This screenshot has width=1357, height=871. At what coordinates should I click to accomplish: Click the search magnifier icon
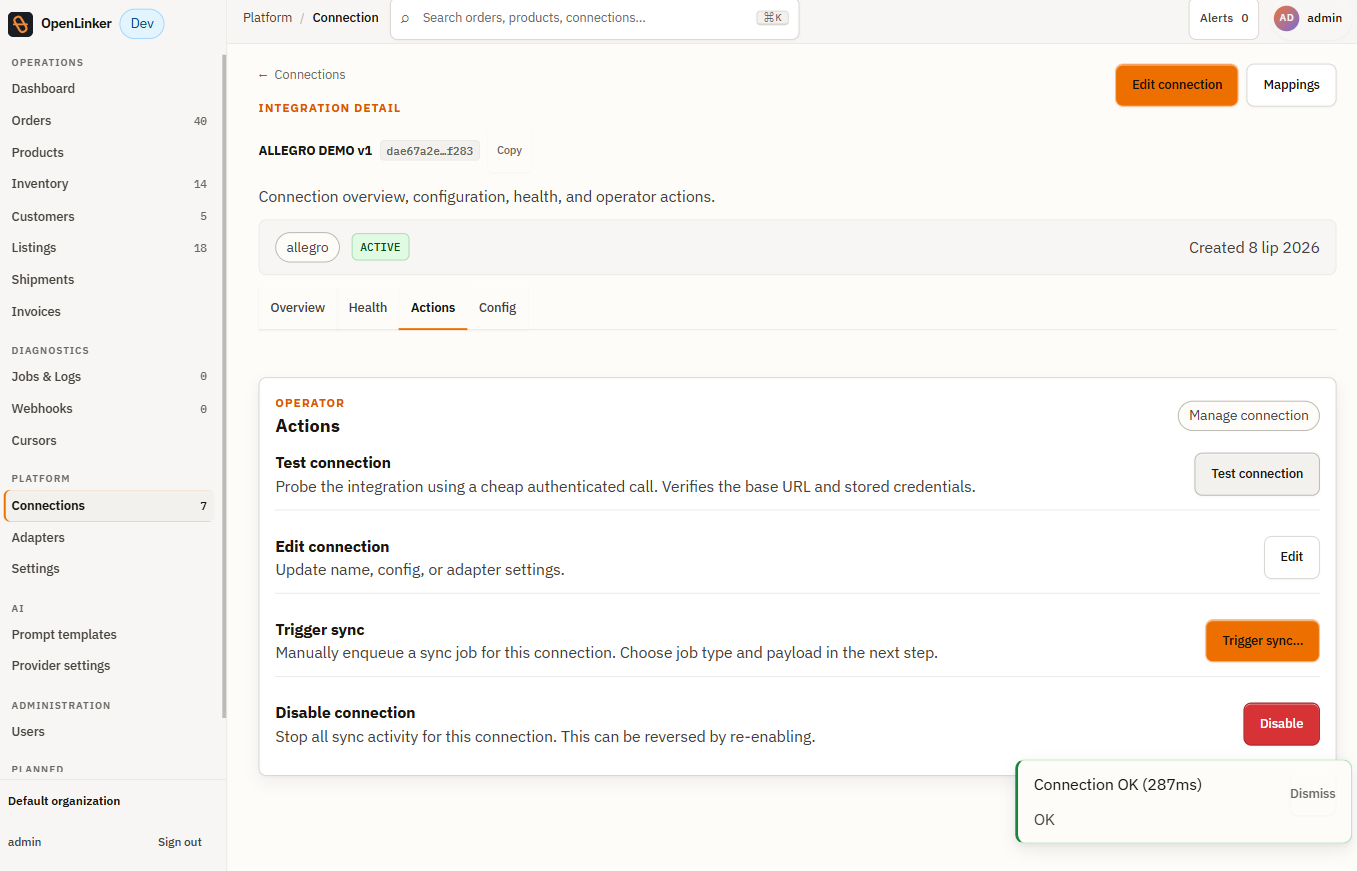pyautogui.click(x=405, y=18)
